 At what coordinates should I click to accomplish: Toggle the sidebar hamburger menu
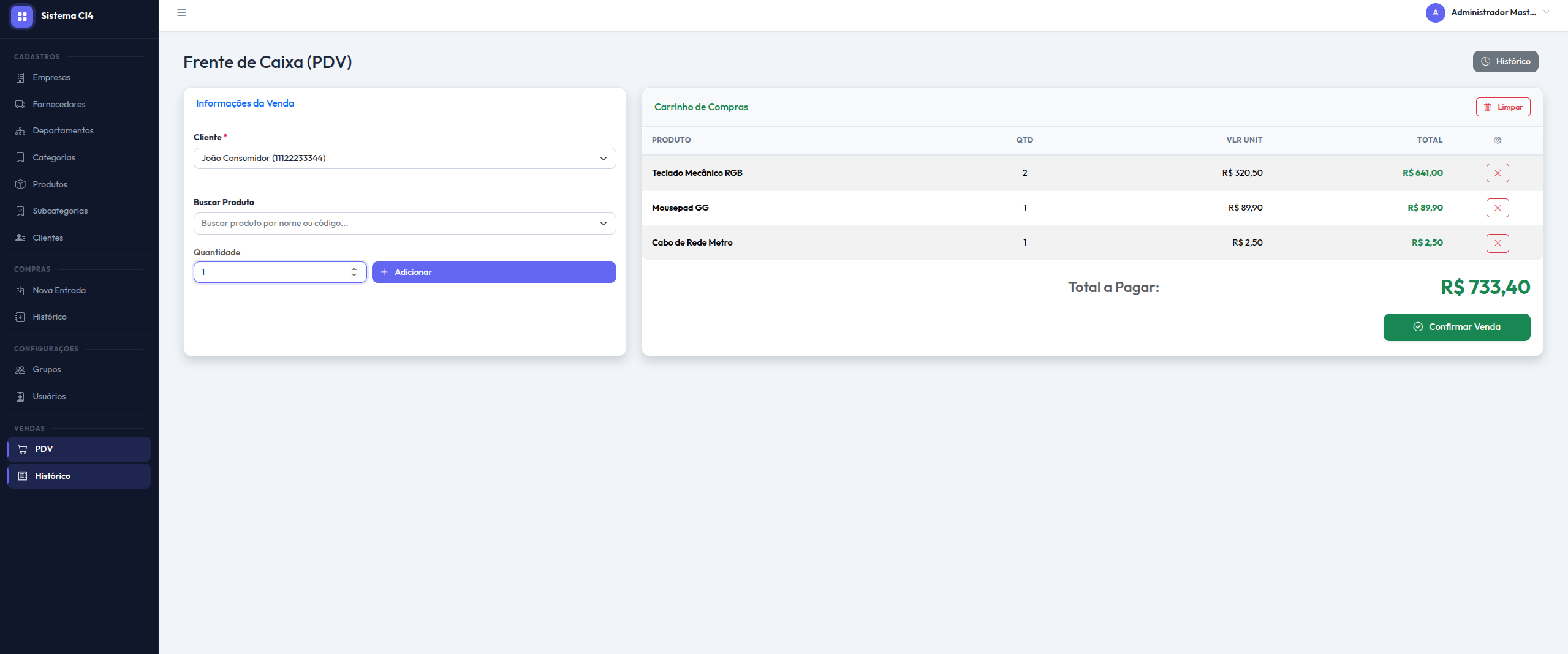point(181,12)
